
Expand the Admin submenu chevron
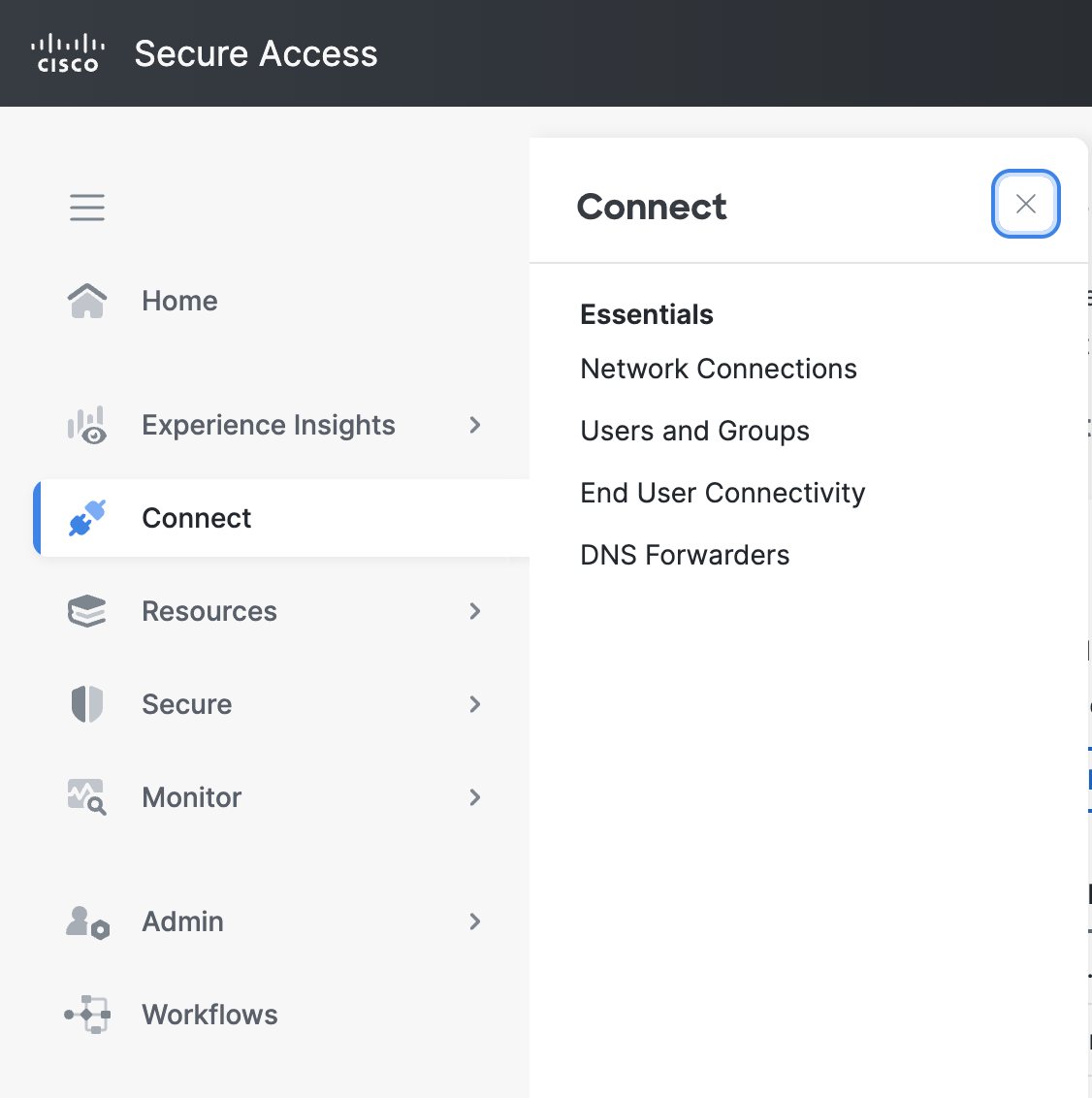475,921
